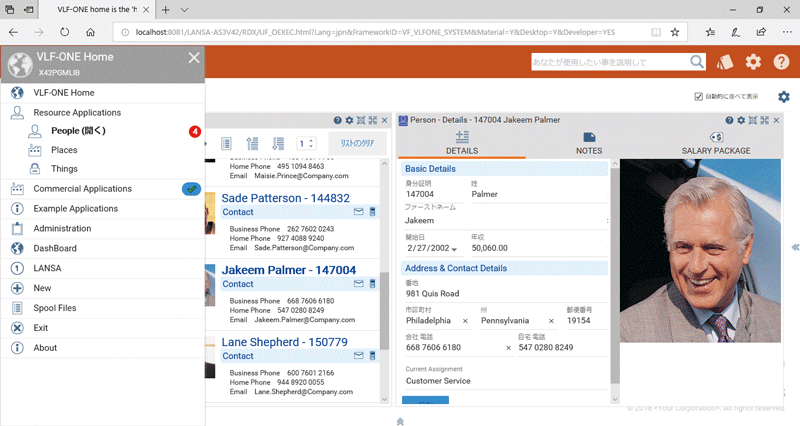Adjust the column count stepper

[308, 144]
